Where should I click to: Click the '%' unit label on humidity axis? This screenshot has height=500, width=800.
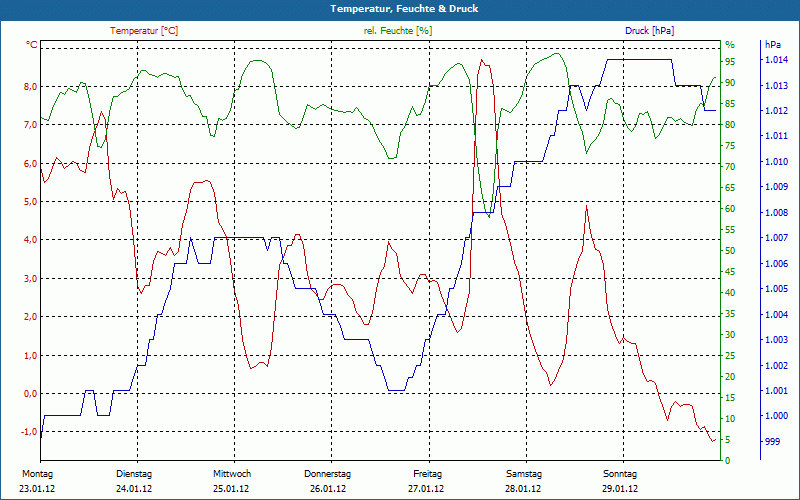(x=730, y=45)
